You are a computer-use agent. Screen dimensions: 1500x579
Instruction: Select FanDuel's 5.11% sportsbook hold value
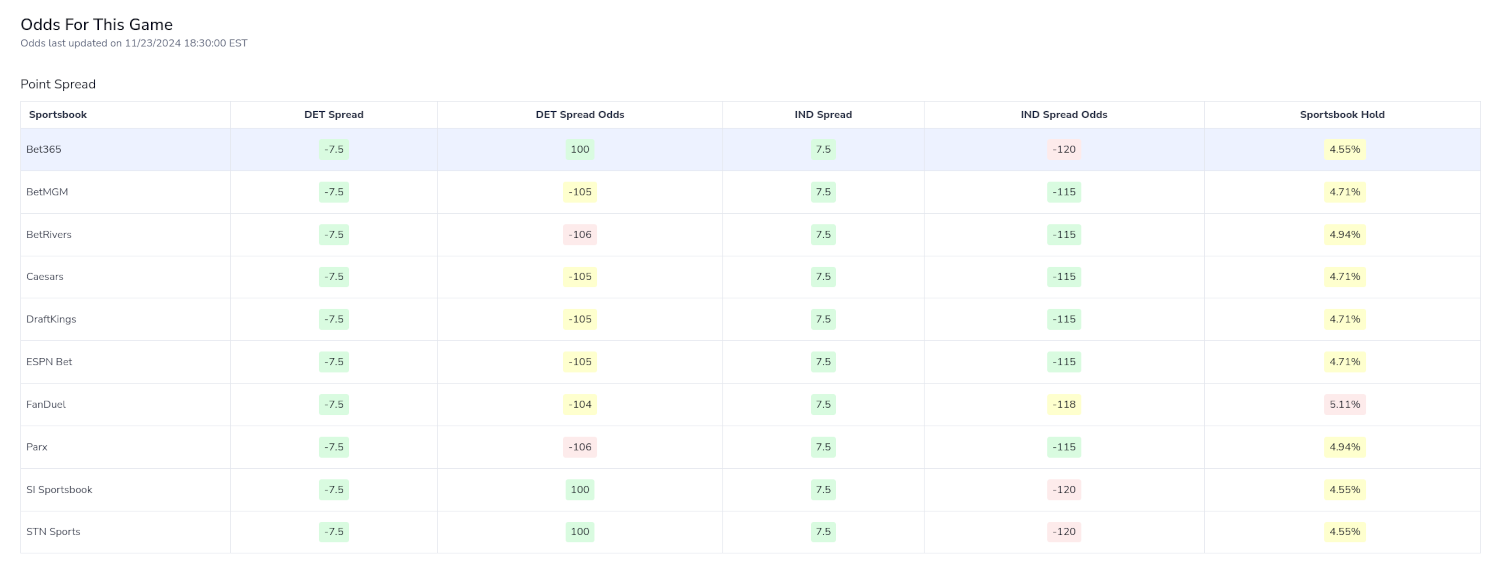[1343, 404]
